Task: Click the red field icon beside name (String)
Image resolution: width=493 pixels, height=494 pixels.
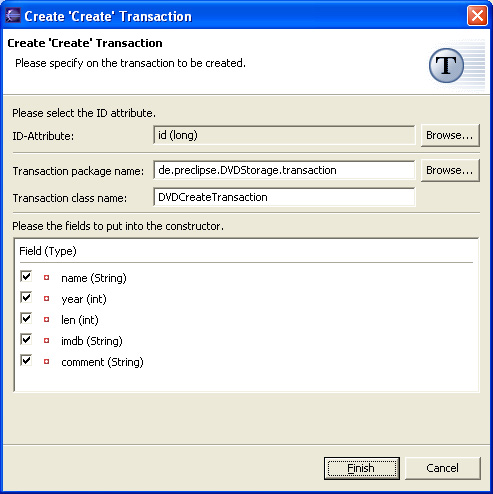Action: [x=46, y=277]
